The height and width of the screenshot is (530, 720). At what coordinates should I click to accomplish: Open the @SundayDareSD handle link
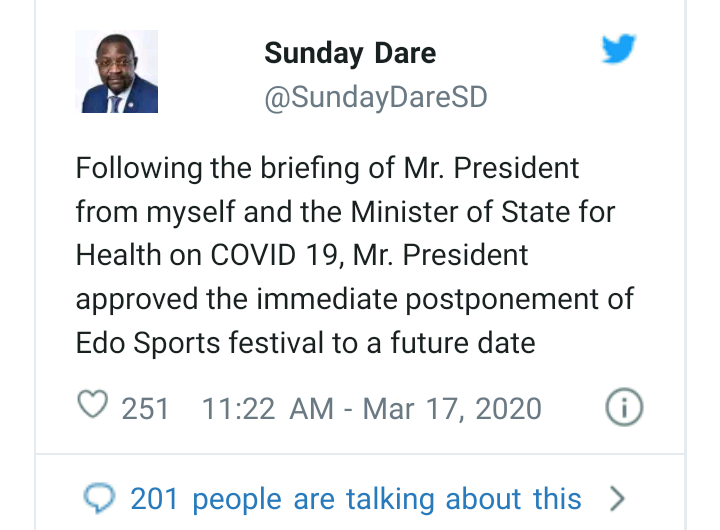[x=375, y=98]
